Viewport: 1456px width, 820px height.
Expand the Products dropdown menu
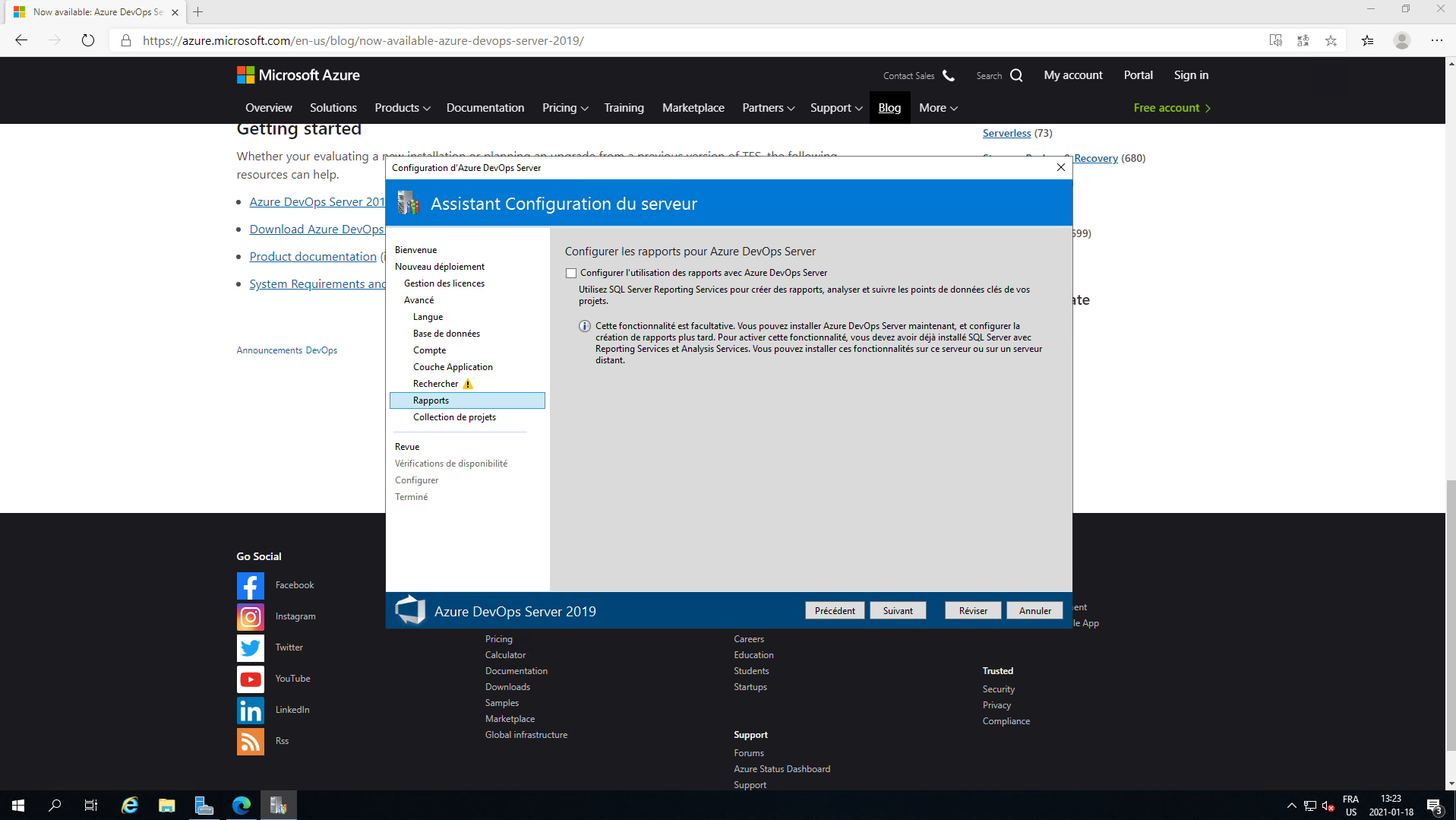coord(402,108)
